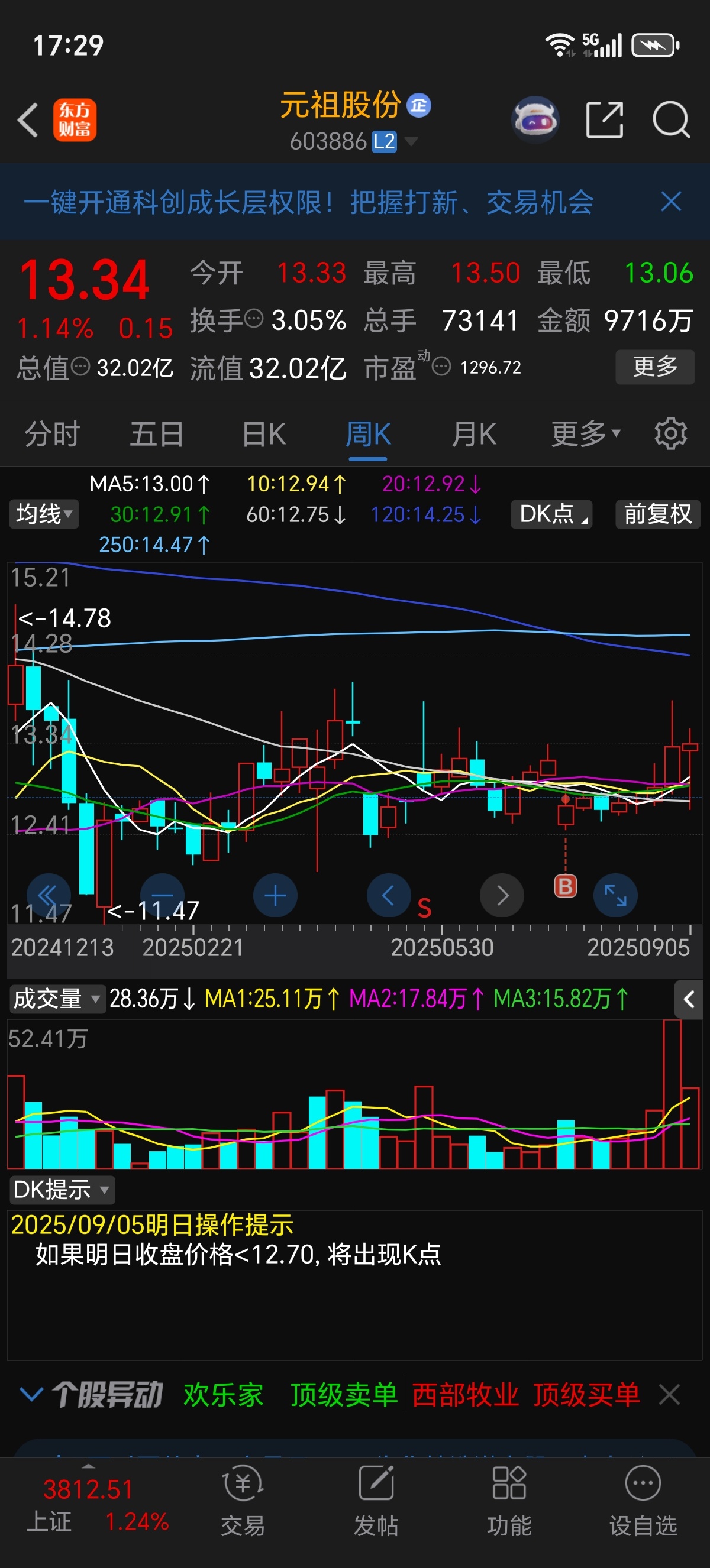
Task: Open the 成交量 indicator dropdown
Action: (x=57, y=999)
